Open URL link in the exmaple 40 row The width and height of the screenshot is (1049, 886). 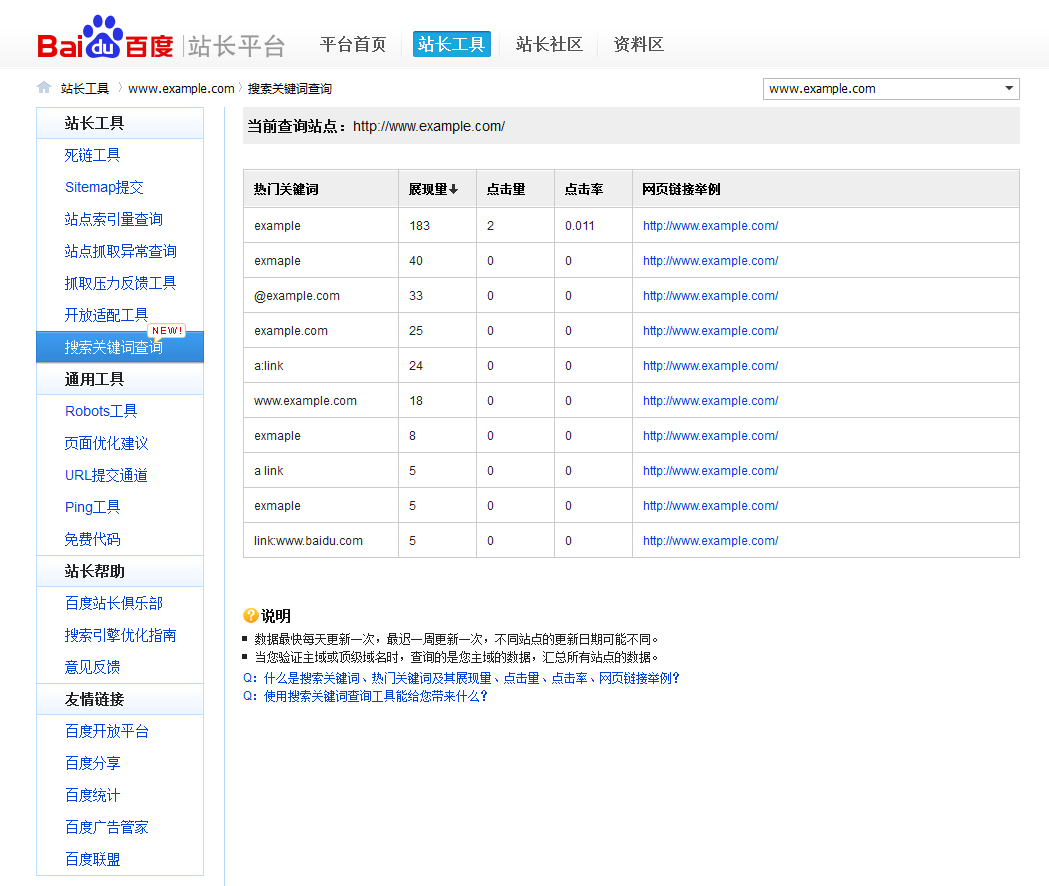(x=710, y=261)
